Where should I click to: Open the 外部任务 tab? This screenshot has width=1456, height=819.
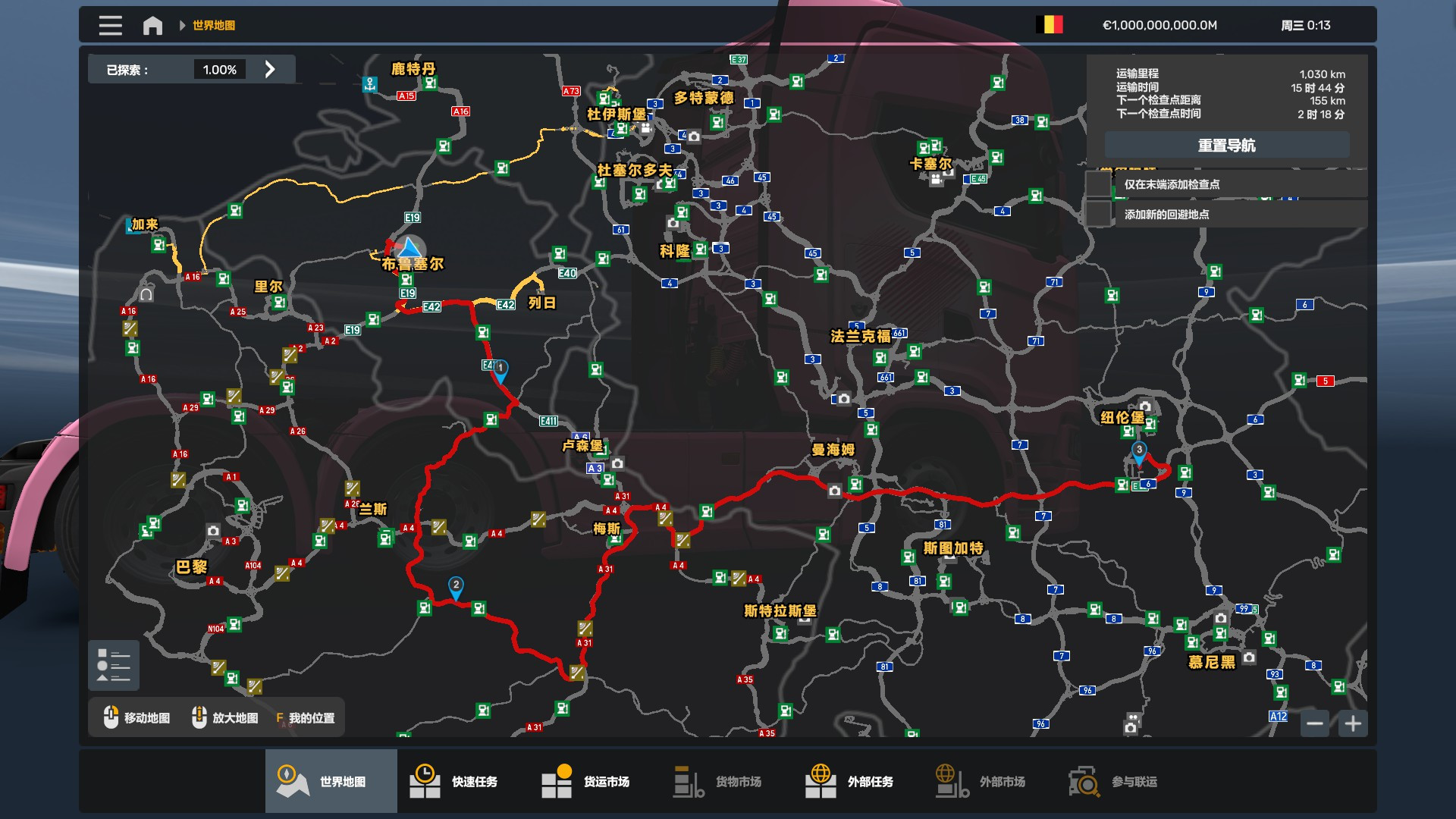coord(849,781)
